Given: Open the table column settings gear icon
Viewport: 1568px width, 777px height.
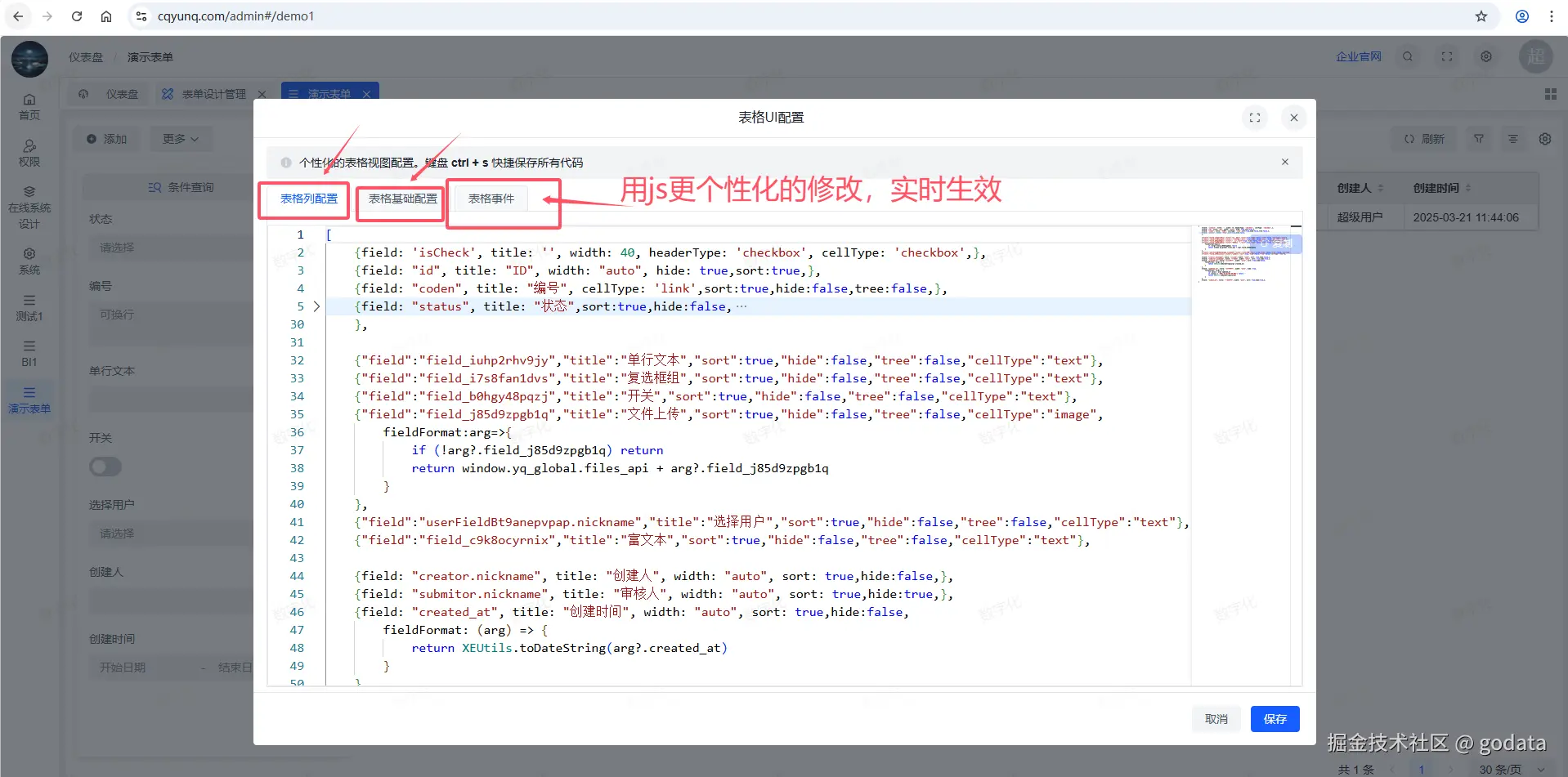Looking at the screenshot, I should (1544, 139).
